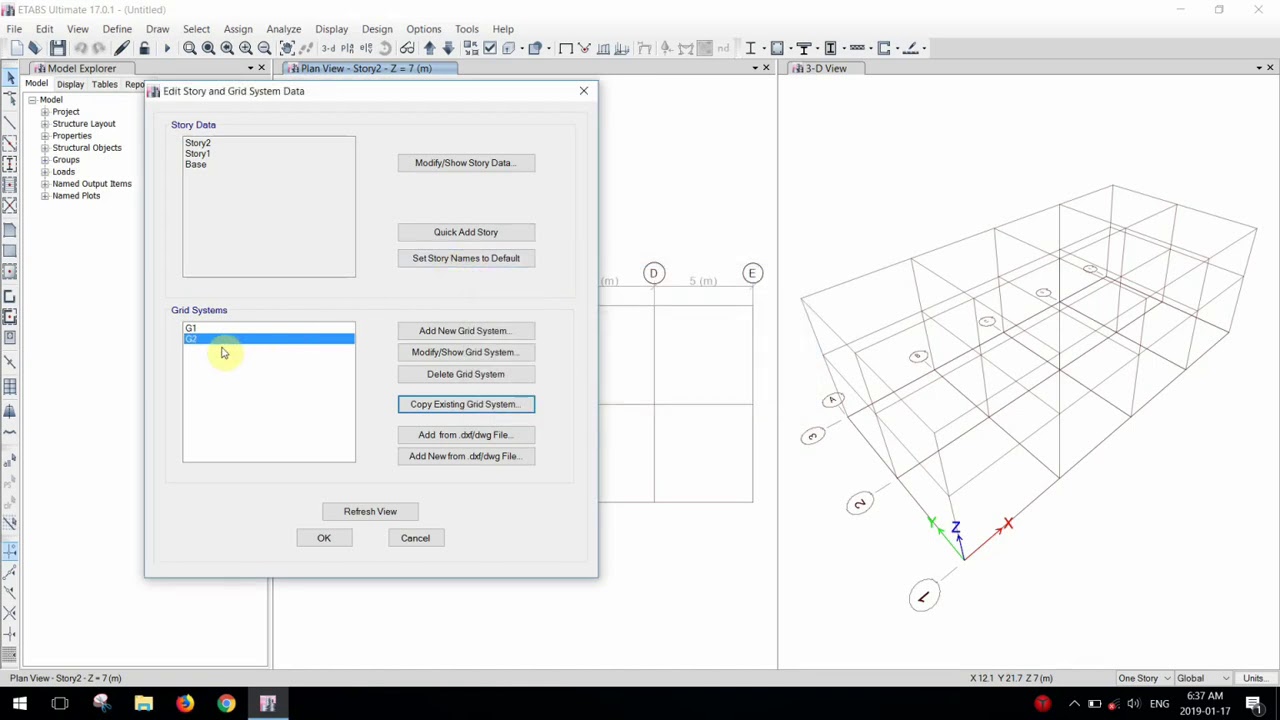Expand the Project tree node
Image resolution: width=1280 pixels, height=720 pixels.
(x=45, y=112)
